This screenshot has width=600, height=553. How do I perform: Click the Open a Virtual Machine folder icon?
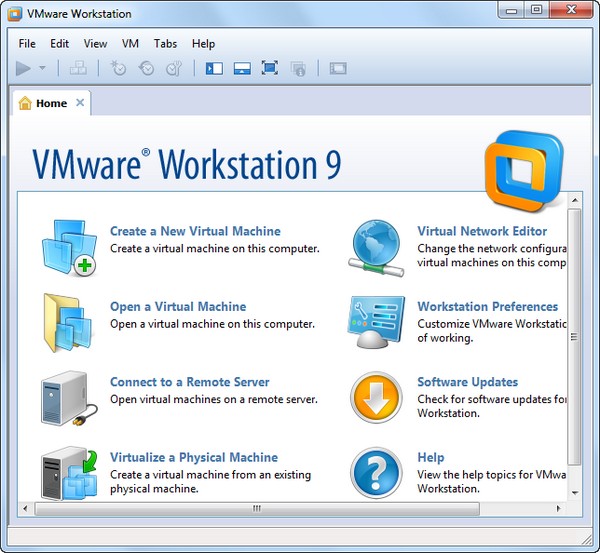point(69,322)
